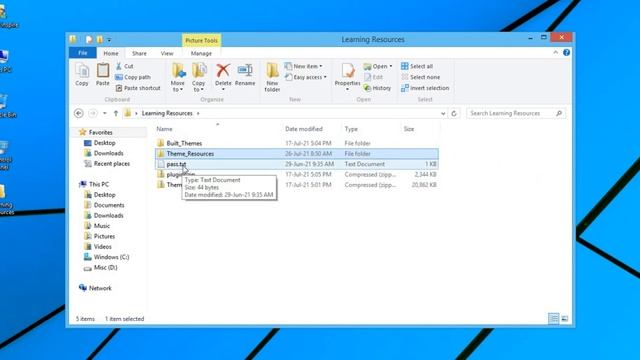
Task: Click the Search Learning Resources box
Action: (x=516, y=113)
